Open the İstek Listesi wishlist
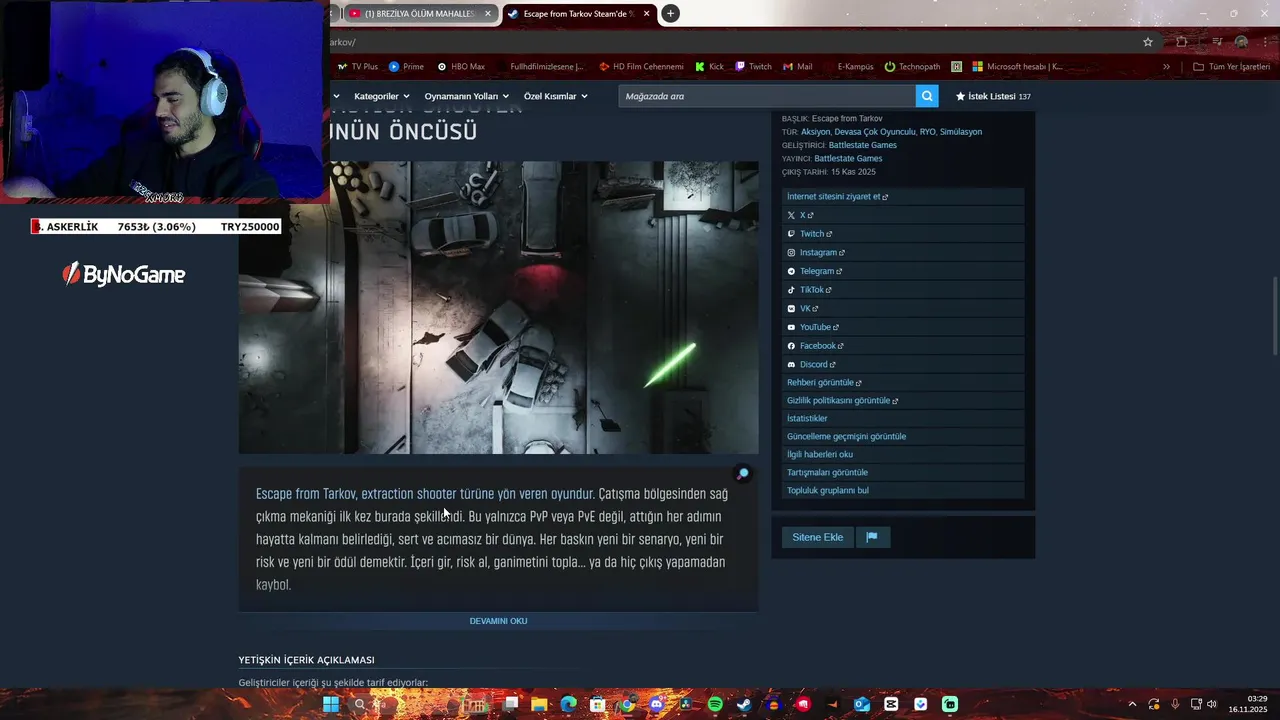Image resolution: width=1280 pixels, height=720 pixels. point(993,96)
